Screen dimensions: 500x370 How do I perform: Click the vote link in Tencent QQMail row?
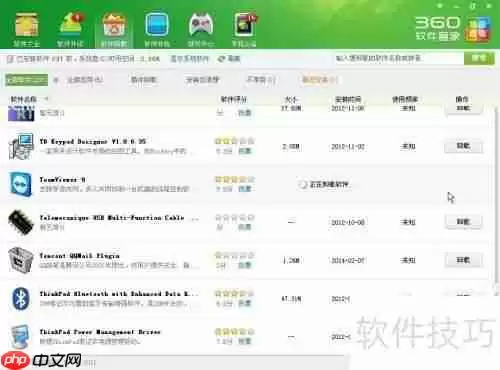[x=245, y=265]
